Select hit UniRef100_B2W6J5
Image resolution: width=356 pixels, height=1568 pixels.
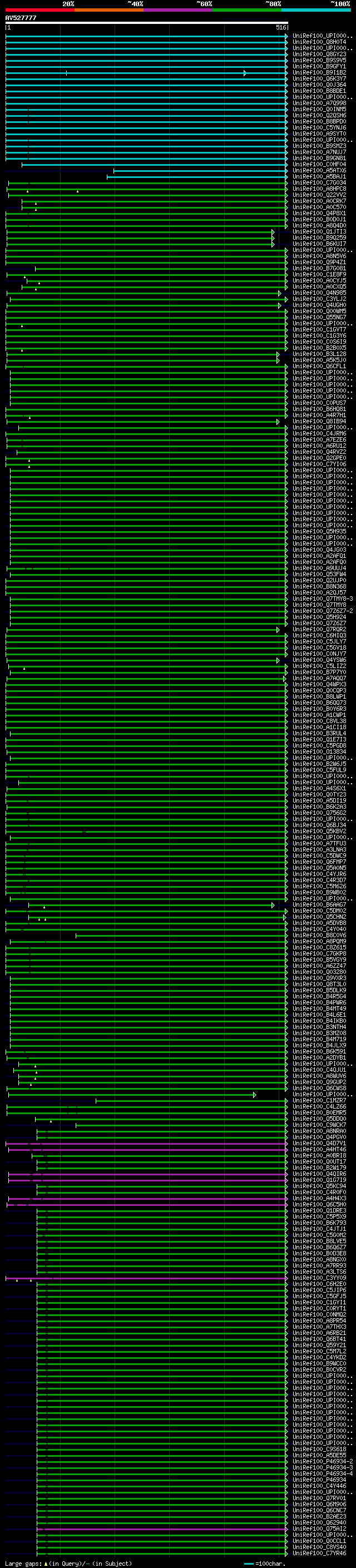319,764
